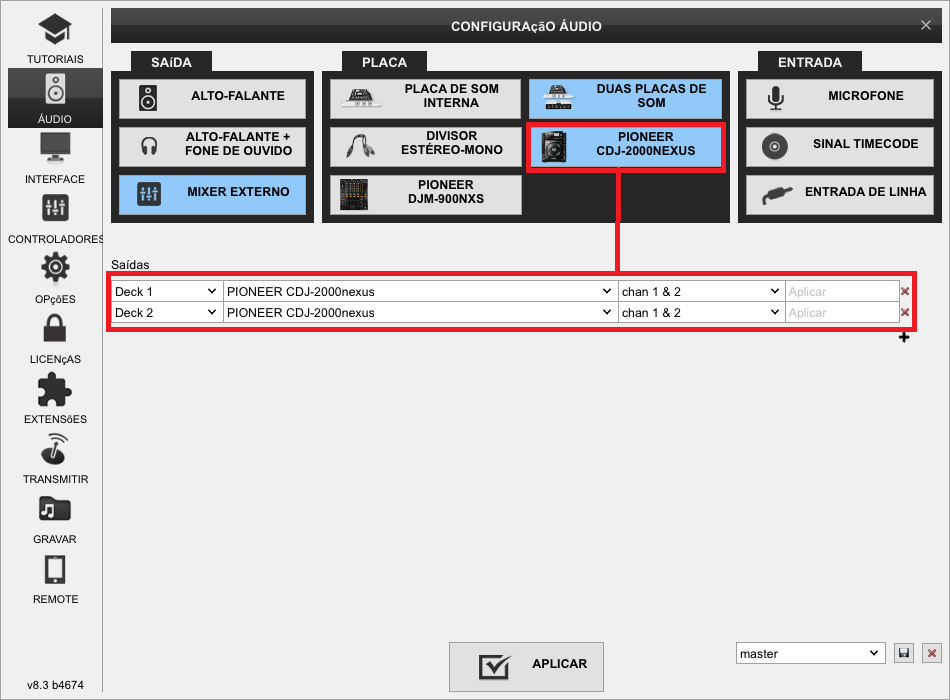Open Deck 2 channel dropdown chan 1 & 2
The image size is (950, 700).
click(702, 313)
